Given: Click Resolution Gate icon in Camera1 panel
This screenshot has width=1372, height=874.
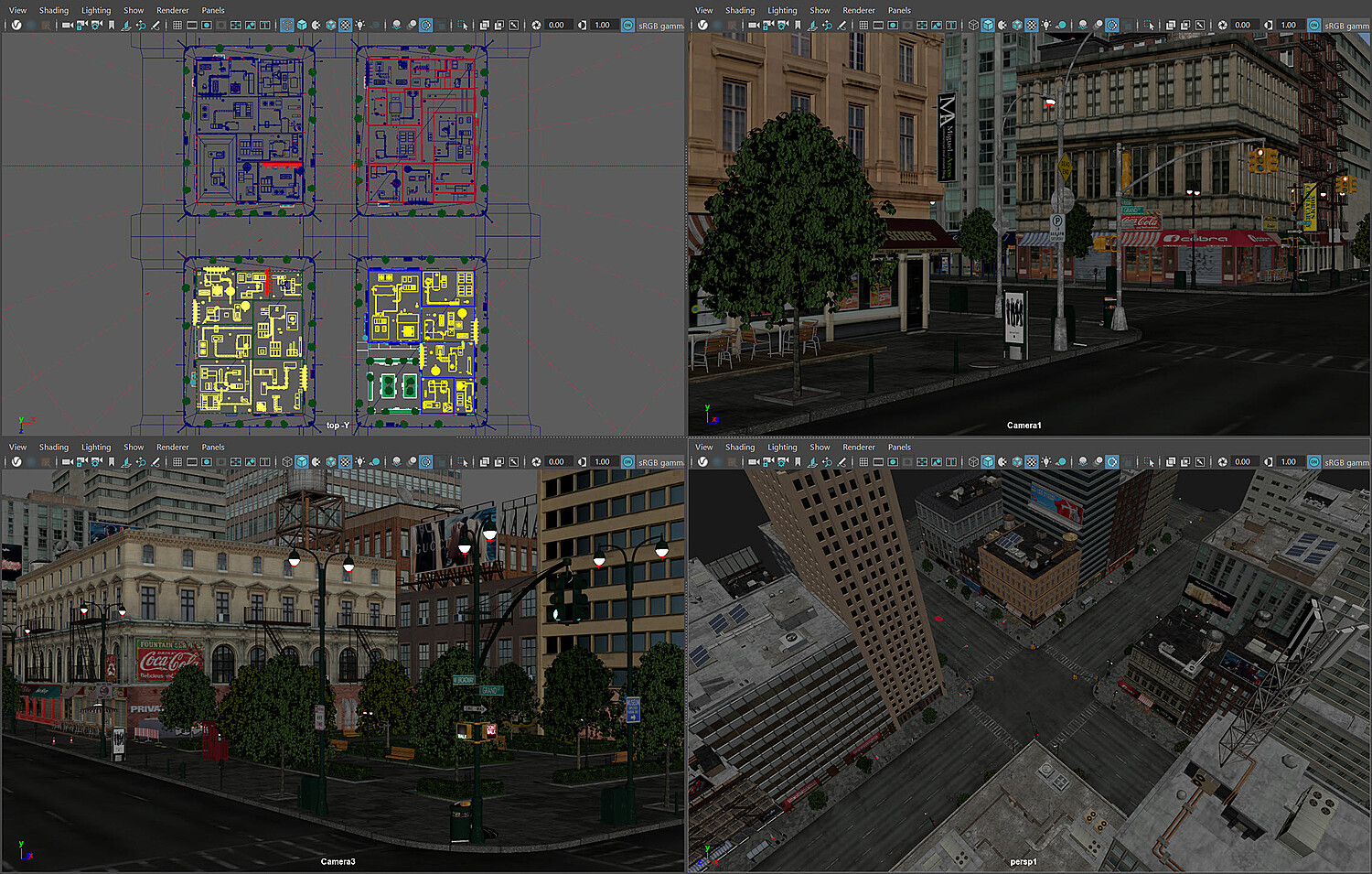Looking at the screenshot, I should 893,26.
